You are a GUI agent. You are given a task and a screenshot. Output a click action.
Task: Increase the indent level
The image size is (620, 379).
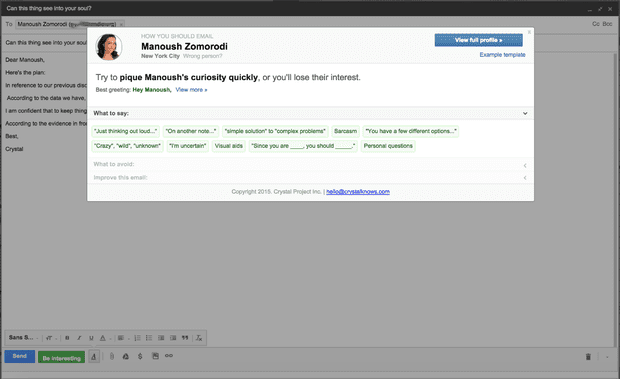[x=173, y=338]
